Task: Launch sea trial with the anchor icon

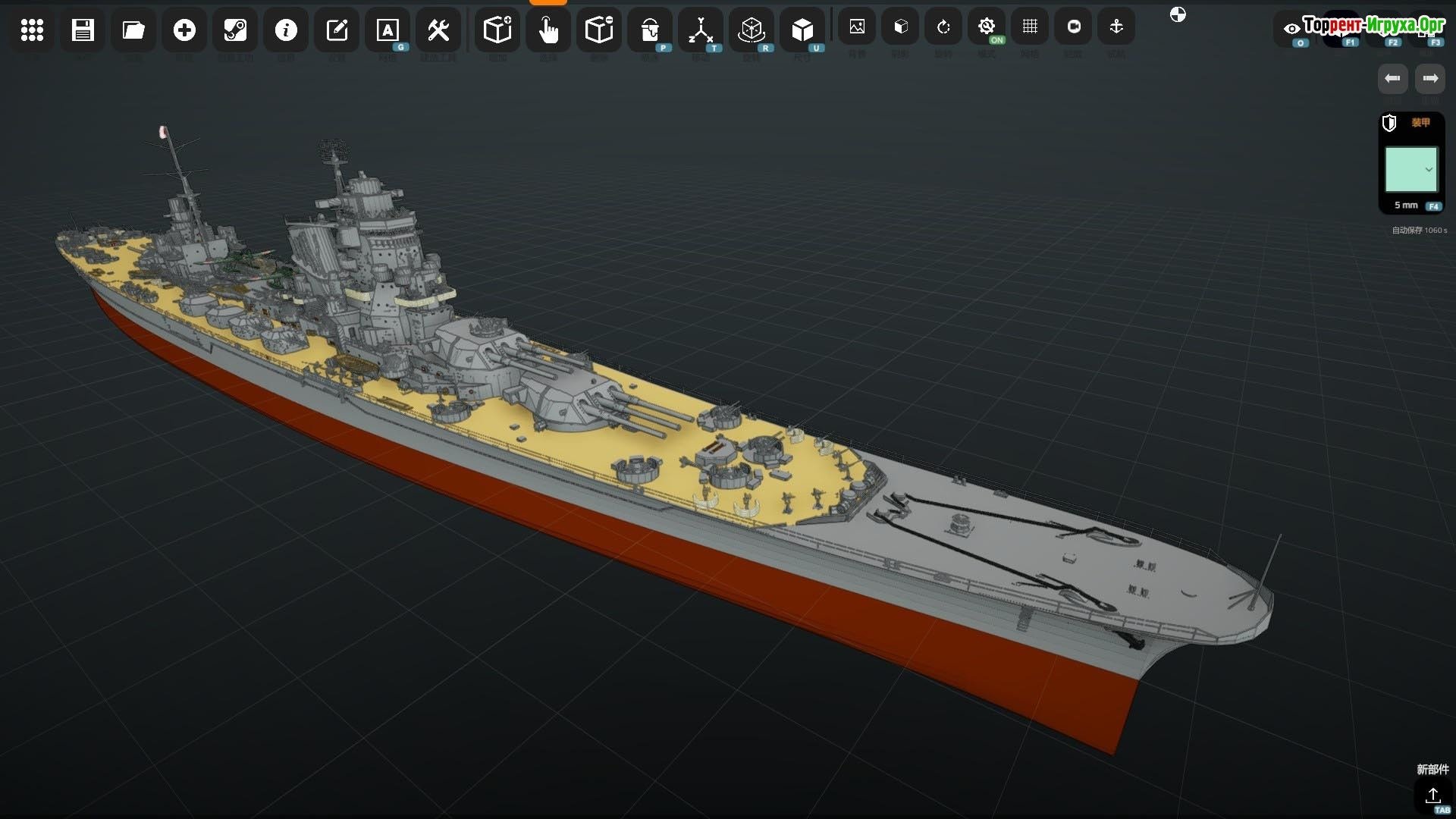Action: [1116, 27]
